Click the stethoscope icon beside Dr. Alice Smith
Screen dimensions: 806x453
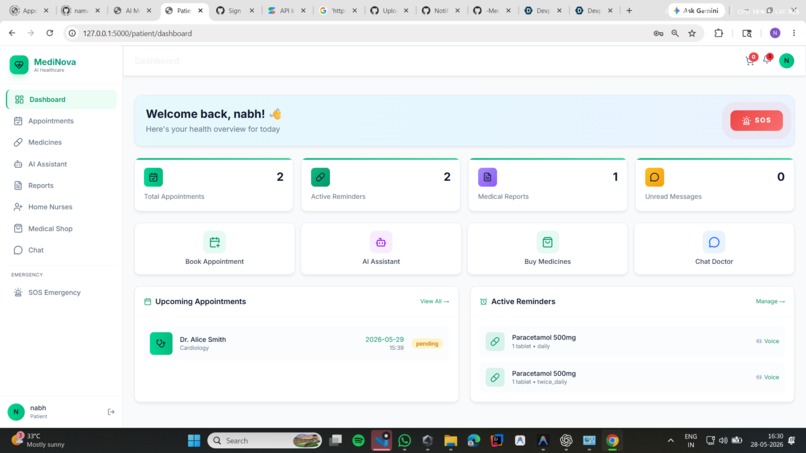(161, 343)
